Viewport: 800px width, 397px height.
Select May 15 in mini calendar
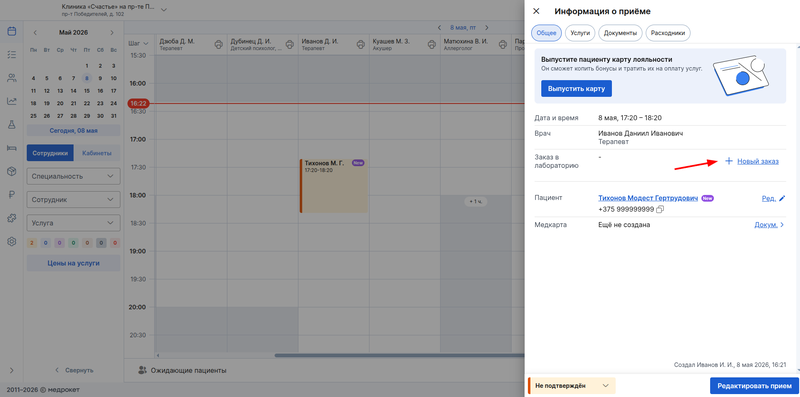[87, 91]
